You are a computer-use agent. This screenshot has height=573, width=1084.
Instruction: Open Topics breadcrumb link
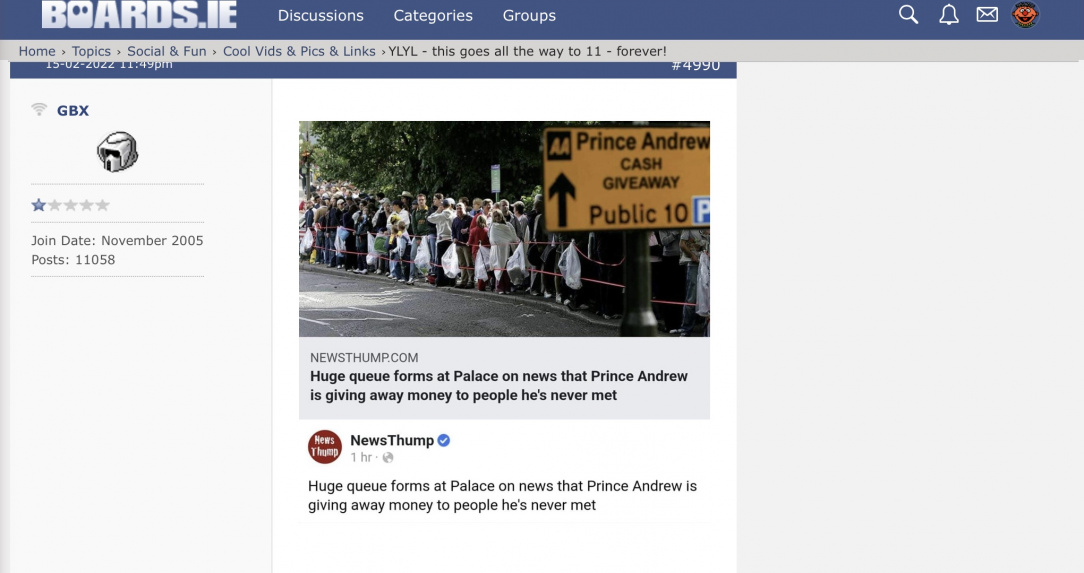91,51
